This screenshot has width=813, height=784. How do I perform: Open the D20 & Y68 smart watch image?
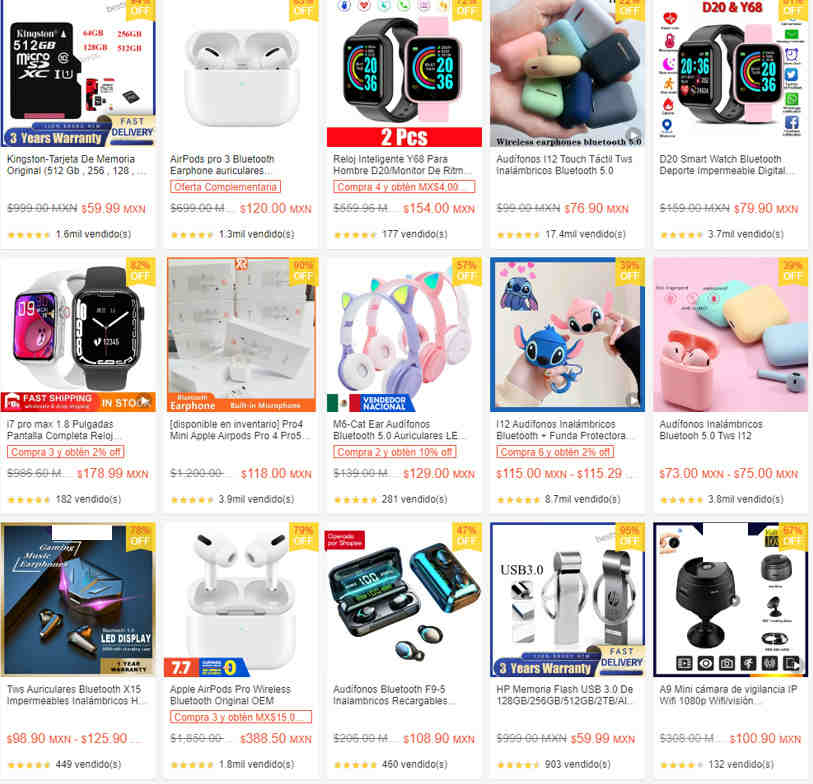coord(731,73)
